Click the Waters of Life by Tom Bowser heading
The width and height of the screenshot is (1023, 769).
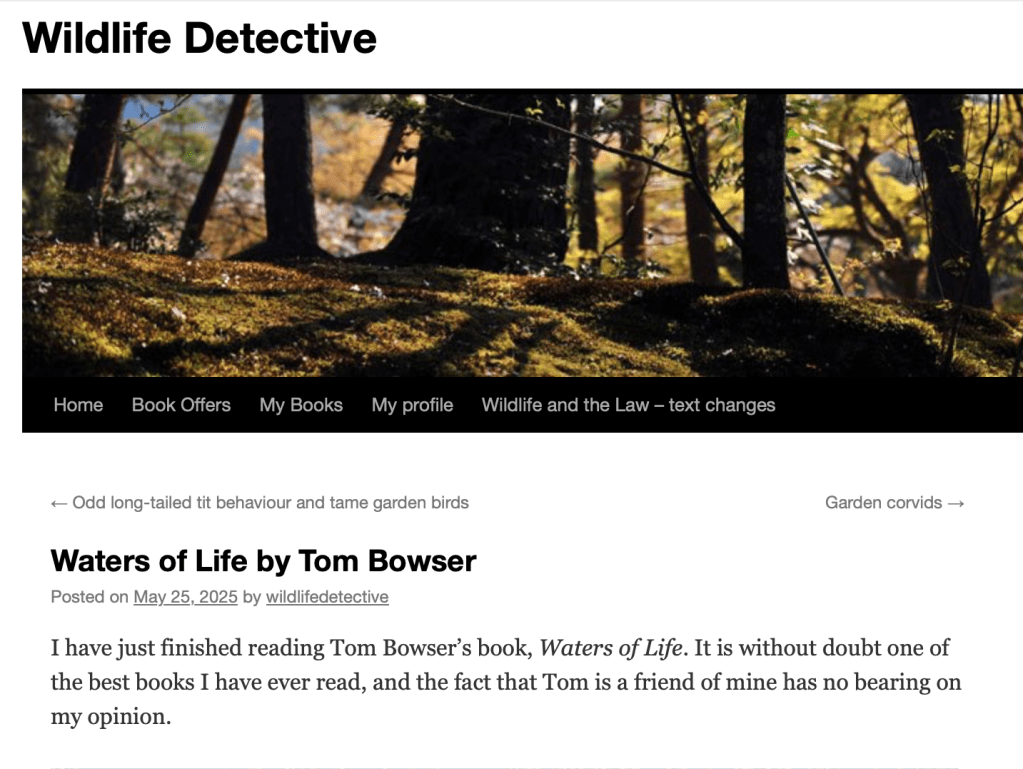click(x=263, y=561)
